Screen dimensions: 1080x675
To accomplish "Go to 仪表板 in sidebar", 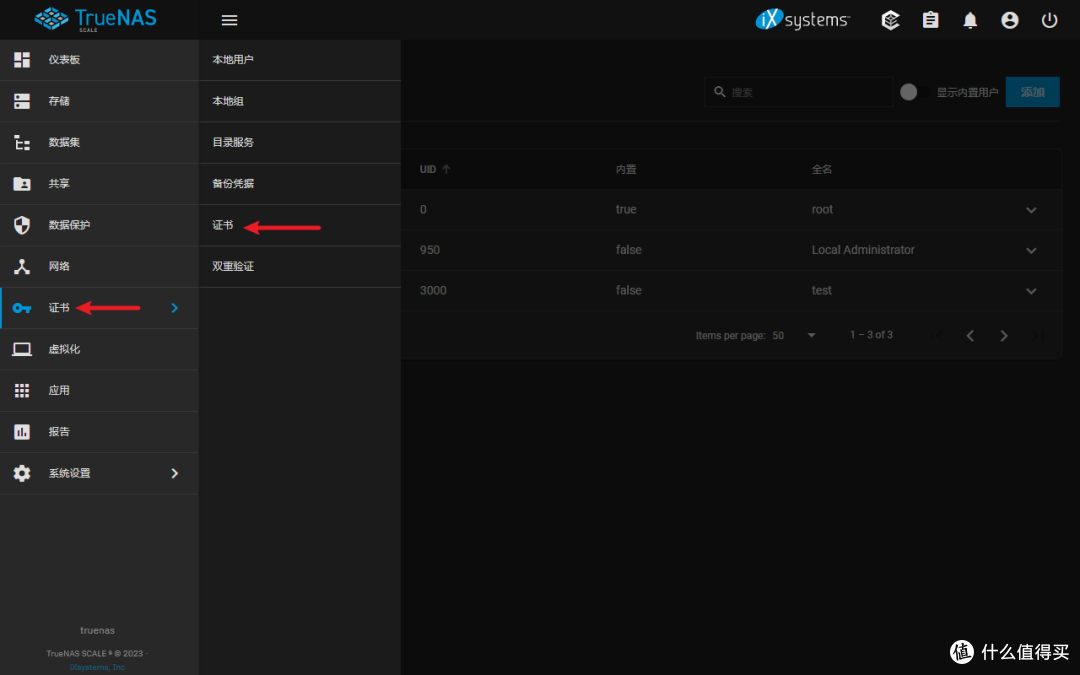I will click(99, 60).
